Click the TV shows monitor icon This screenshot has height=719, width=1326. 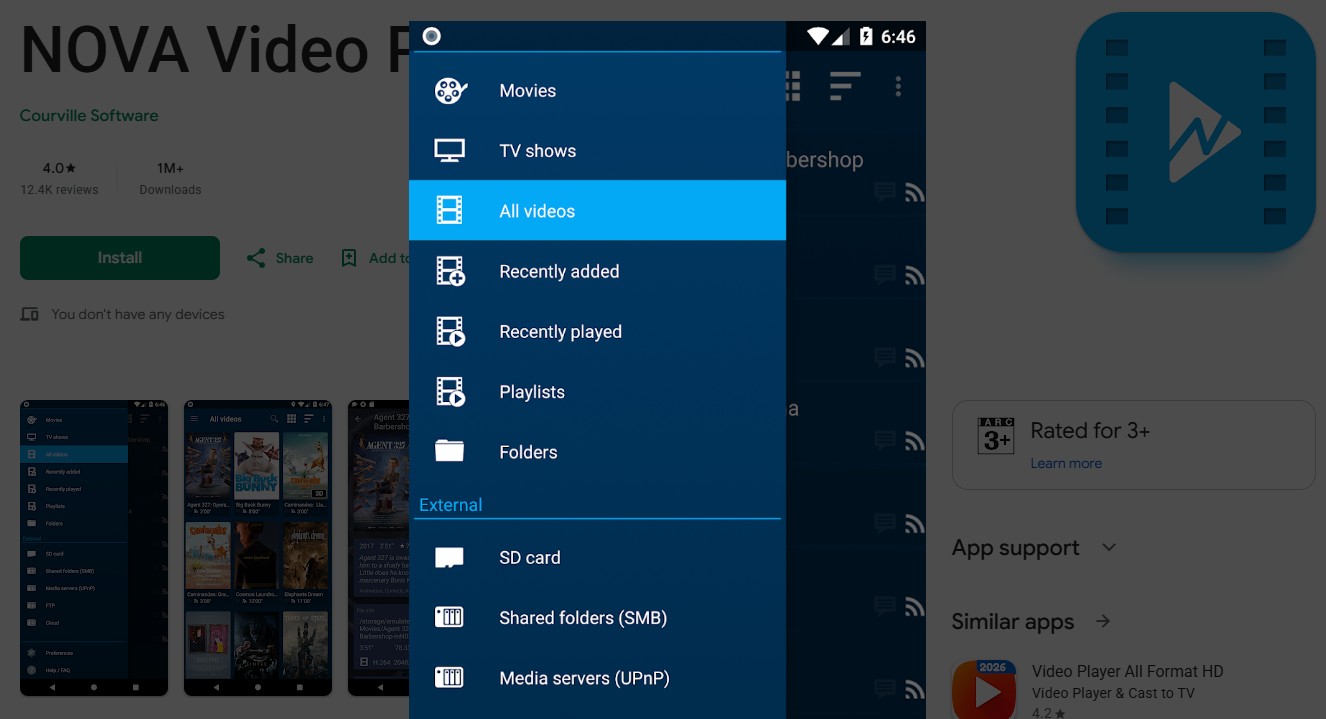[450, 151]
